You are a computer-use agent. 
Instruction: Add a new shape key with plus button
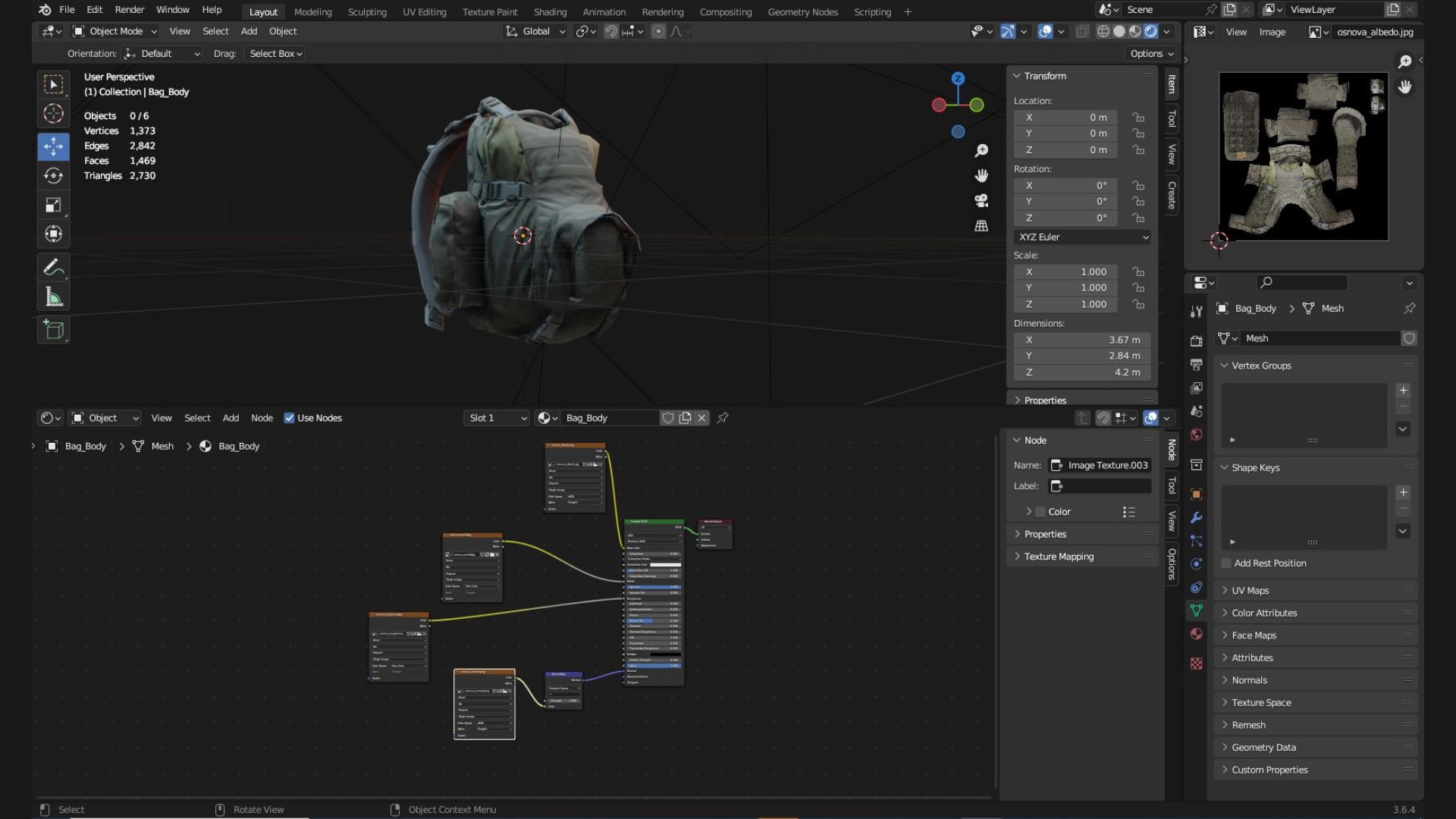[x=1403, y=493]
